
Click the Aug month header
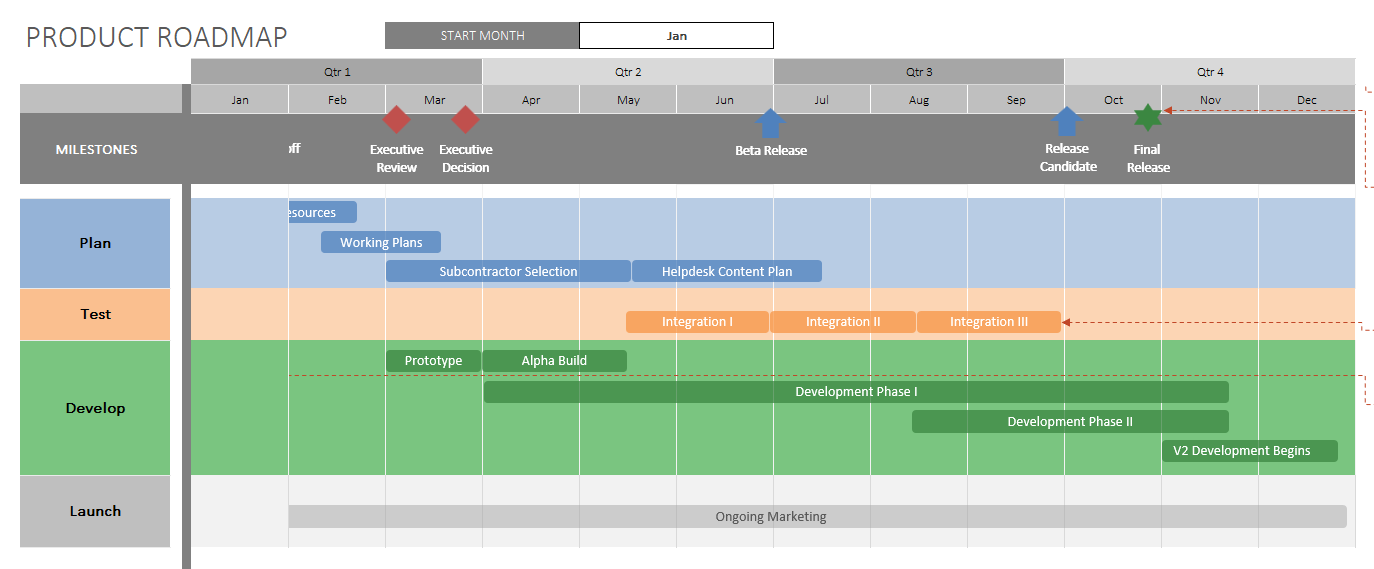tap(919, 100)
